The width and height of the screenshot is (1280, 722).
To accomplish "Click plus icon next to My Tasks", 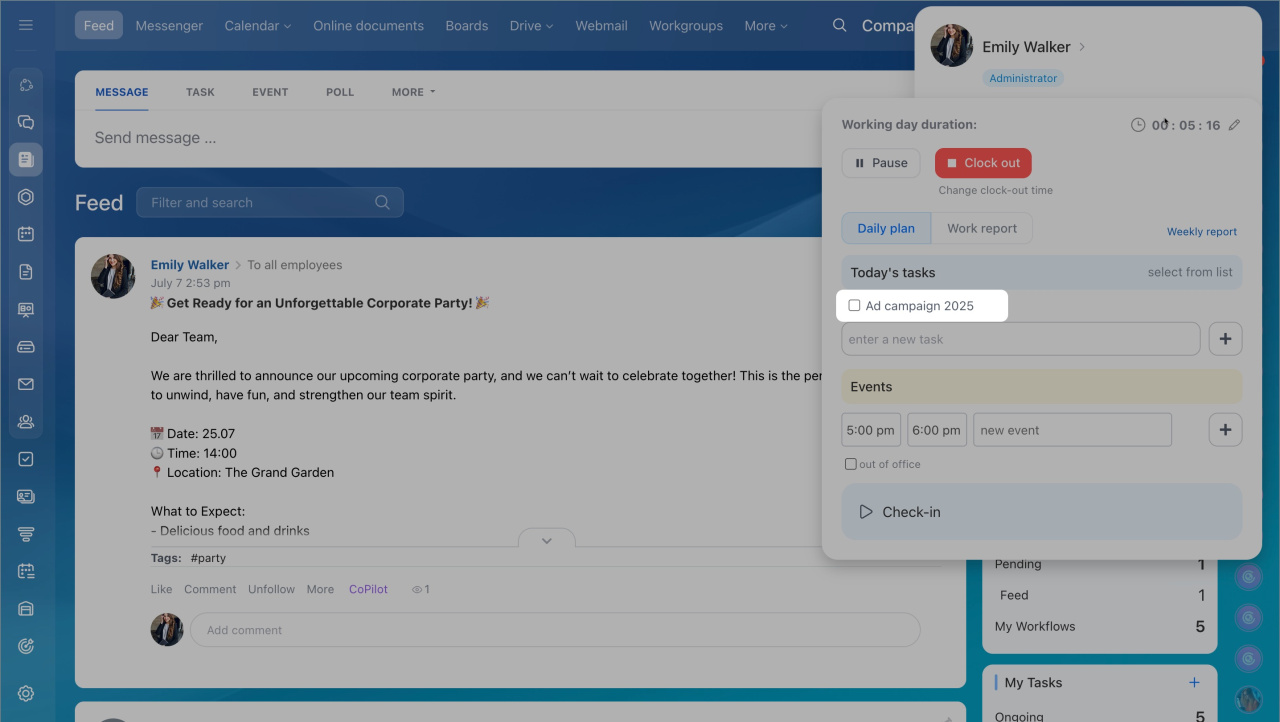I will (1194, 682).
